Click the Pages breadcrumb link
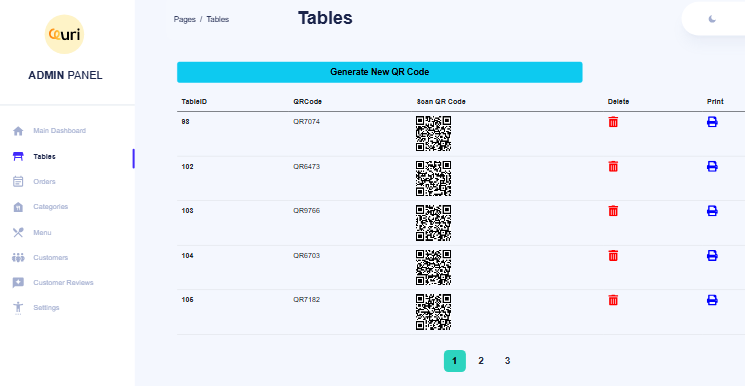This screenshot has height=386, width=745. [185, 19]
